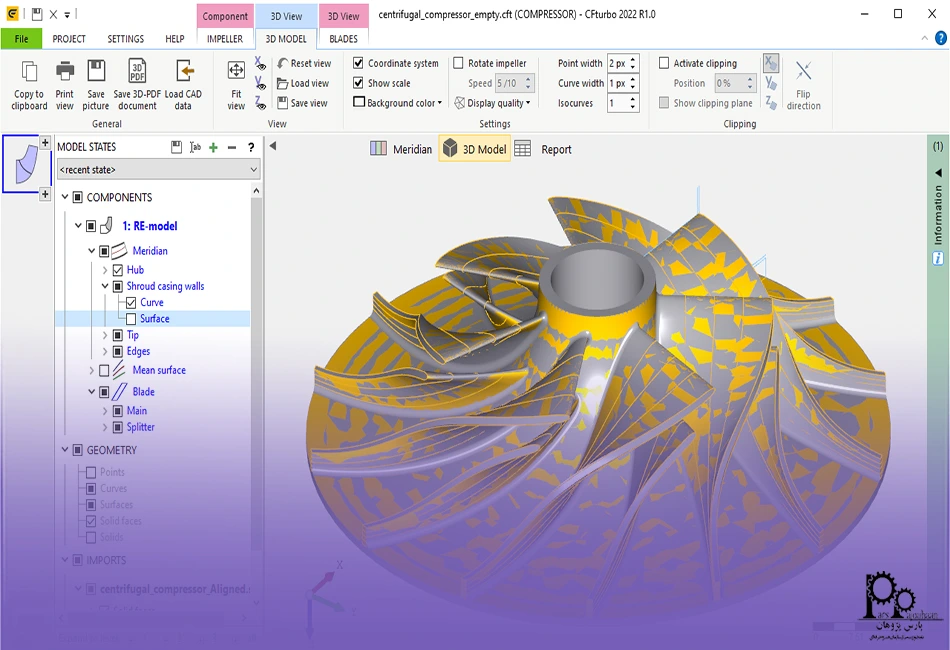950x650 pixels.
Task: Enable the Activate clipping checkbox
Action: point(664,63)
